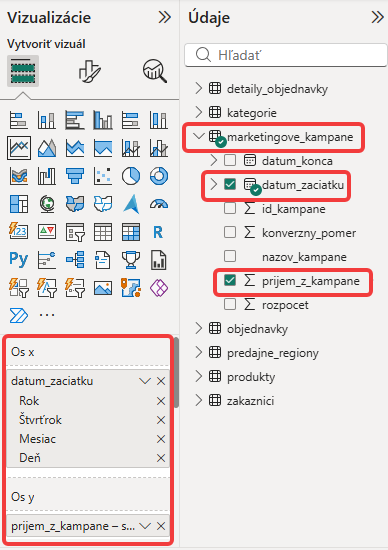Viewport: 388px width, 550px height.
Task: Expand the datum_konca date hierarchy
Action: pyautogui.click(x=214, y=160)
